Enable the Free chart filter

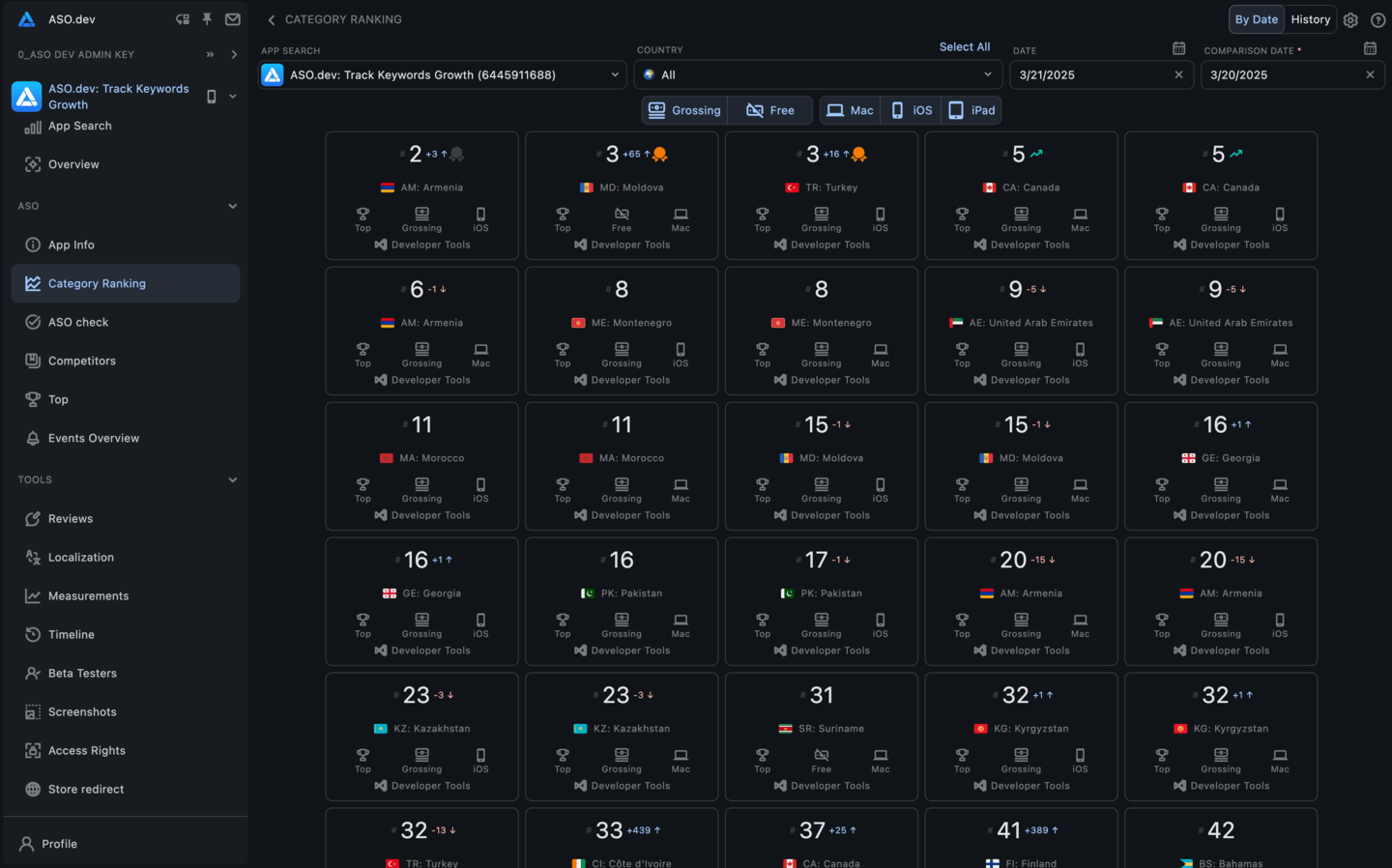coord(769,109)
